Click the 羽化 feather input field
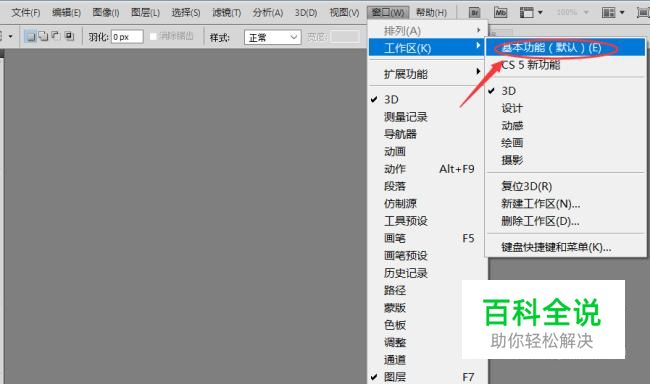 [x=127, y=37]
